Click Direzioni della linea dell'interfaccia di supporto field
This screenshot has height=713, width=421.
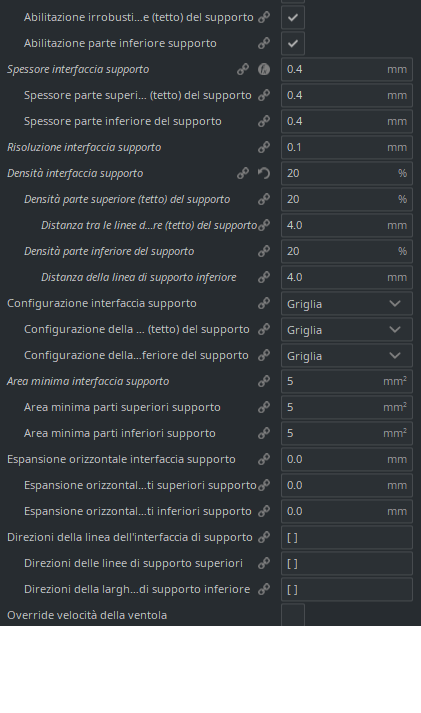[347, 537]
